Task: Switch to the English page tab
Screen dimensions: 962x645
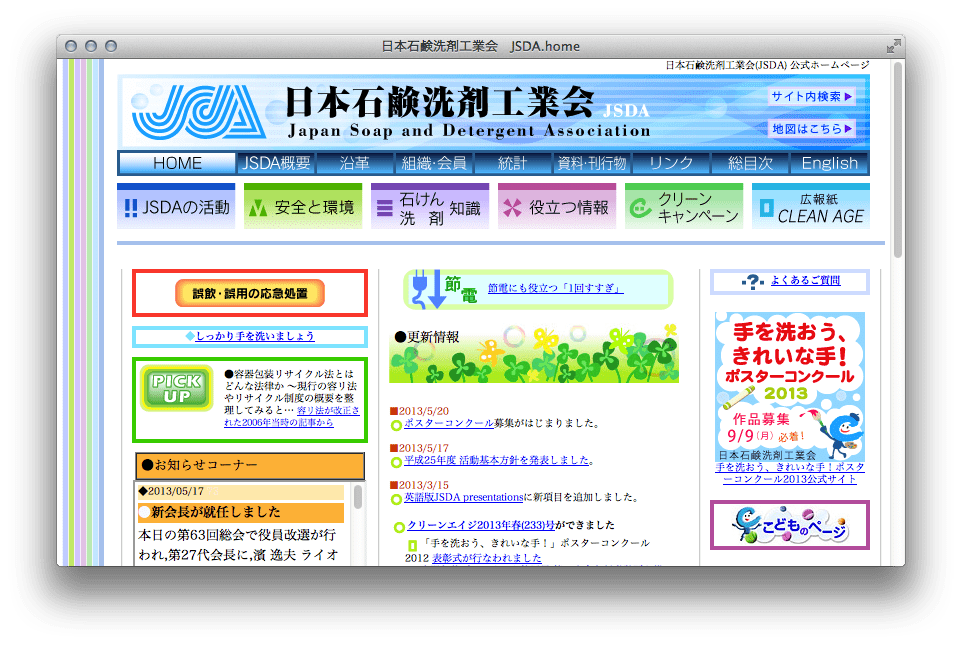Action: tap(830, 163)
